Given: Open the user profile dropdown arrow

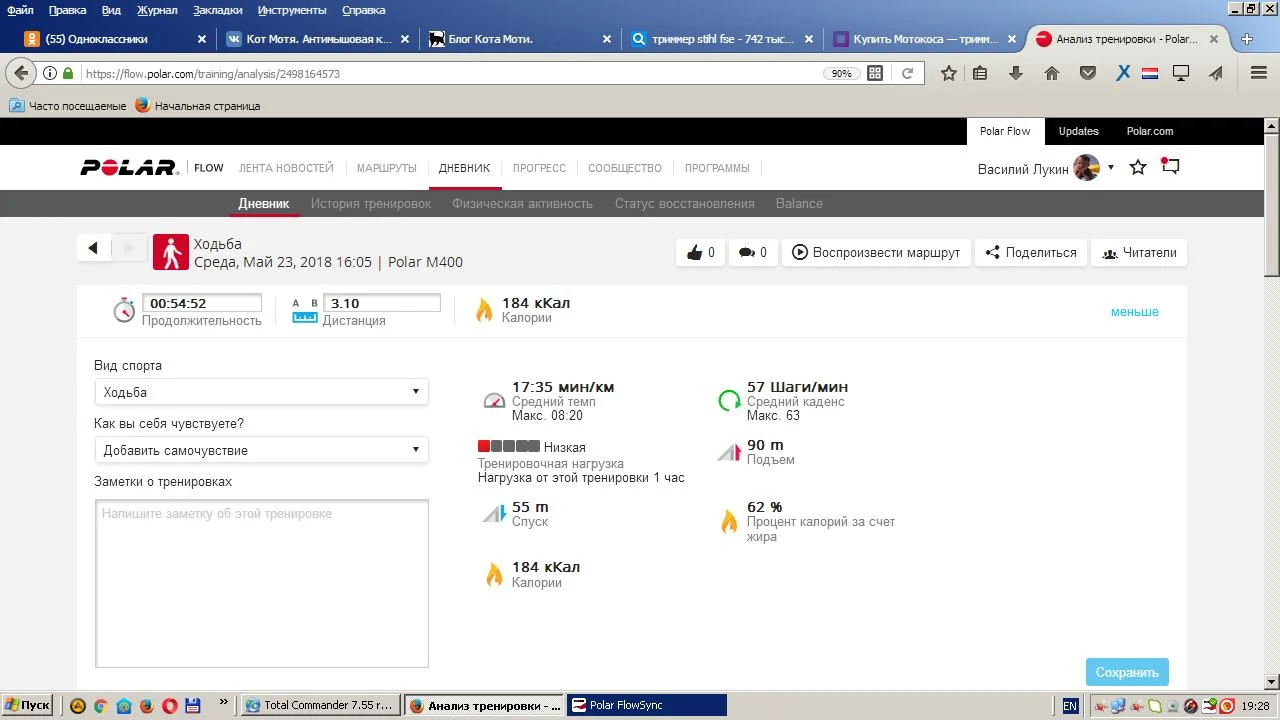Looking at the screenshot, I should pyautogui.click(x=1111, y=168).
